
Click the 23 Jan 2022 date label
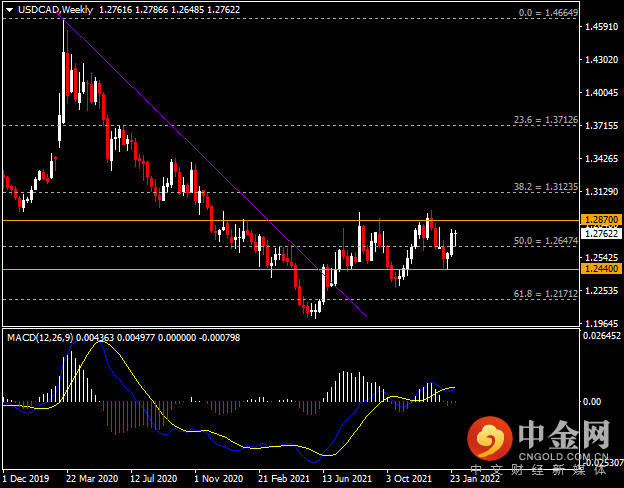(475, 478)
